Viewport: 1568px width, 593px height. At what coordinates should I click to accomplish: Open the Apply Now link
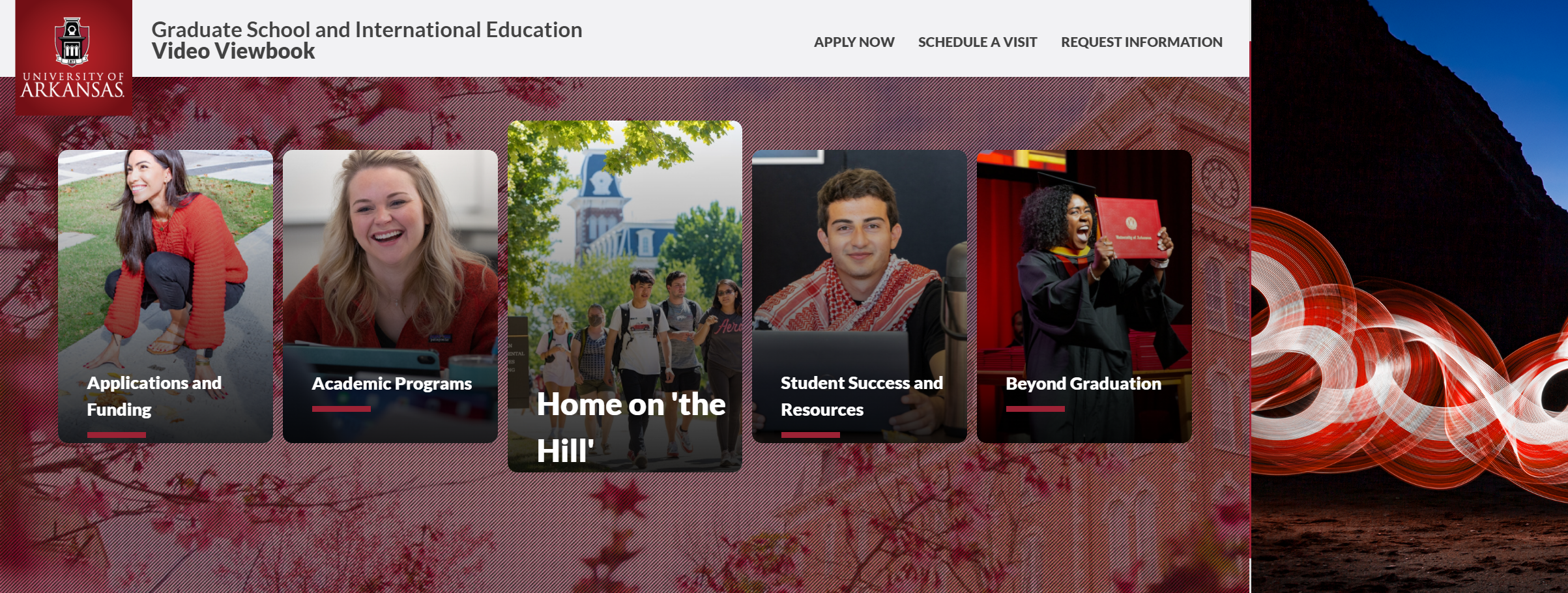pyautogui.click(x=854, y=42)
